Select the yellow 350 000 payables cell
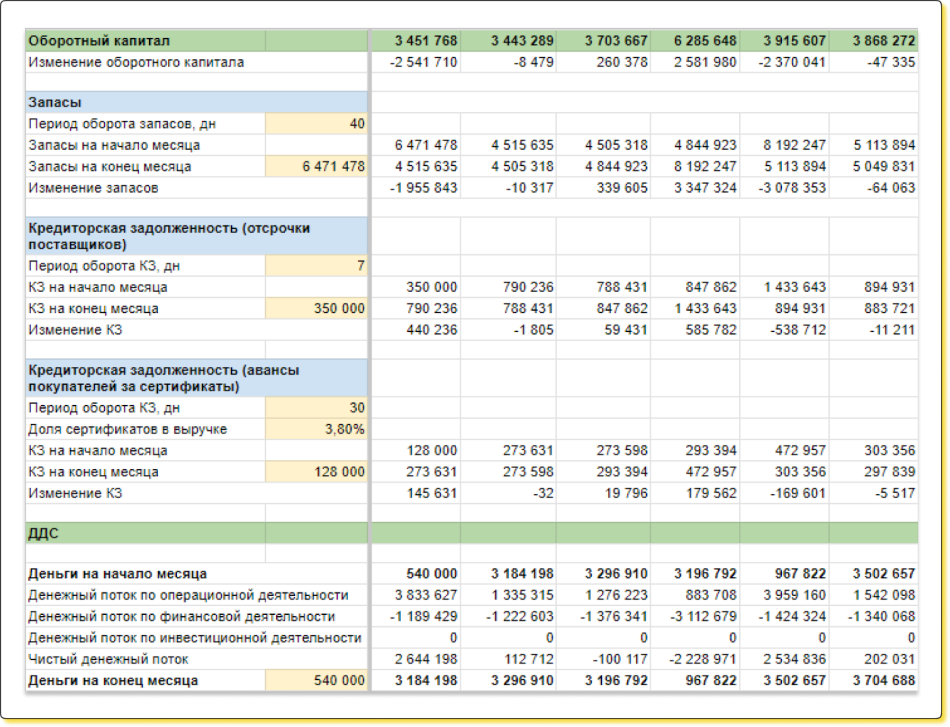 point(316,308)
